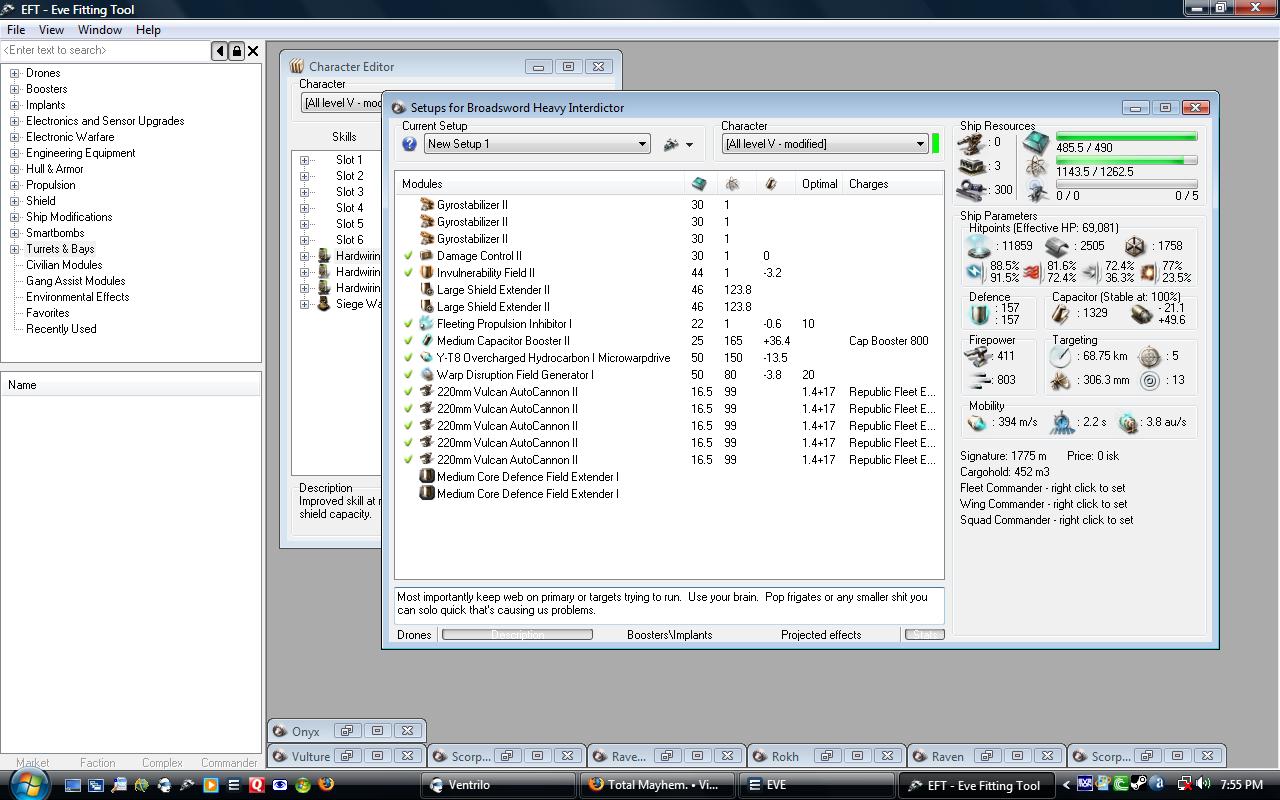
Task: Toggle Medium Capacitor Booster II active state
Action: [x=408, y=341]
